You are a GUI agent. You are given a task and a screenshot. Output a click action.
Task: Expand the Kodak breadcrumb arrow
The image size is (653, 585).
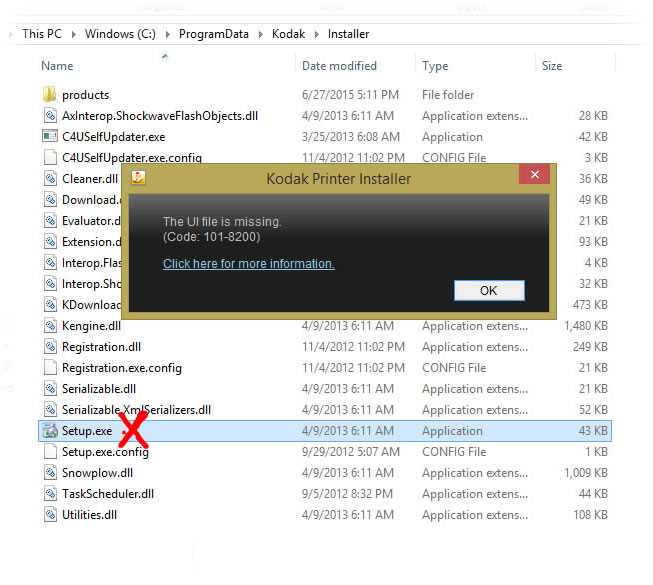[318, 34]
